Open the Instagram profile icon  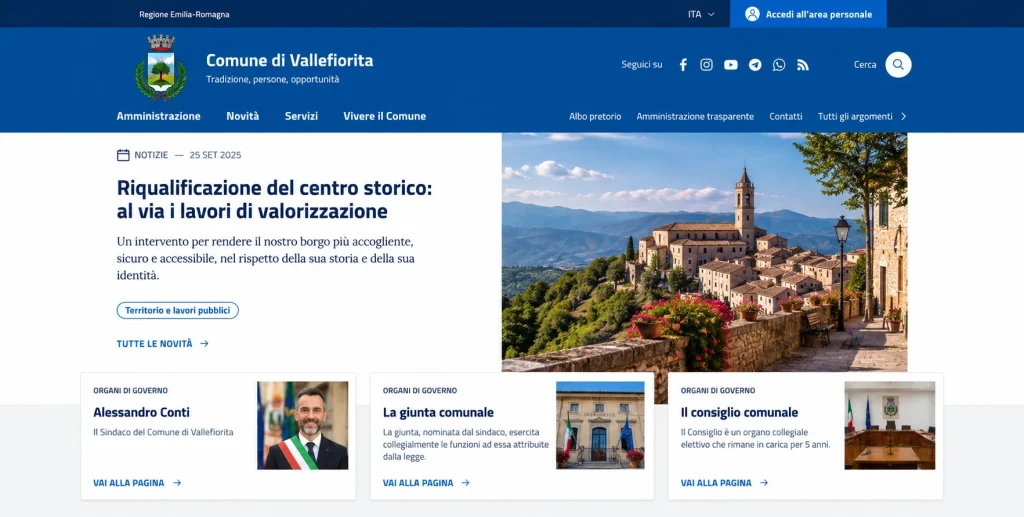[707, 65]
